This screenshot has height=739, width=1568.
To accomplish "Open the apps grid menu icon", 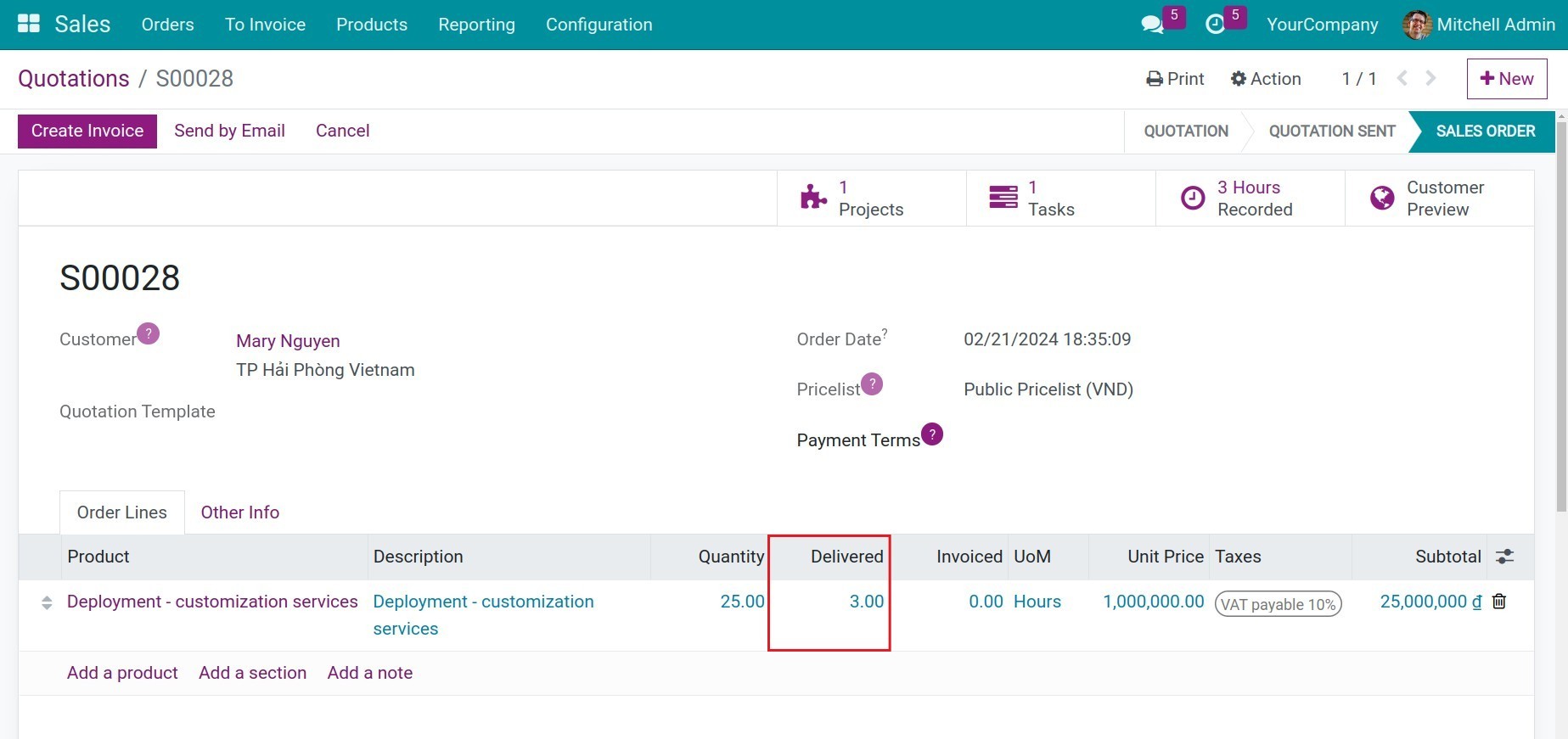I will click(x=29, y=24).
